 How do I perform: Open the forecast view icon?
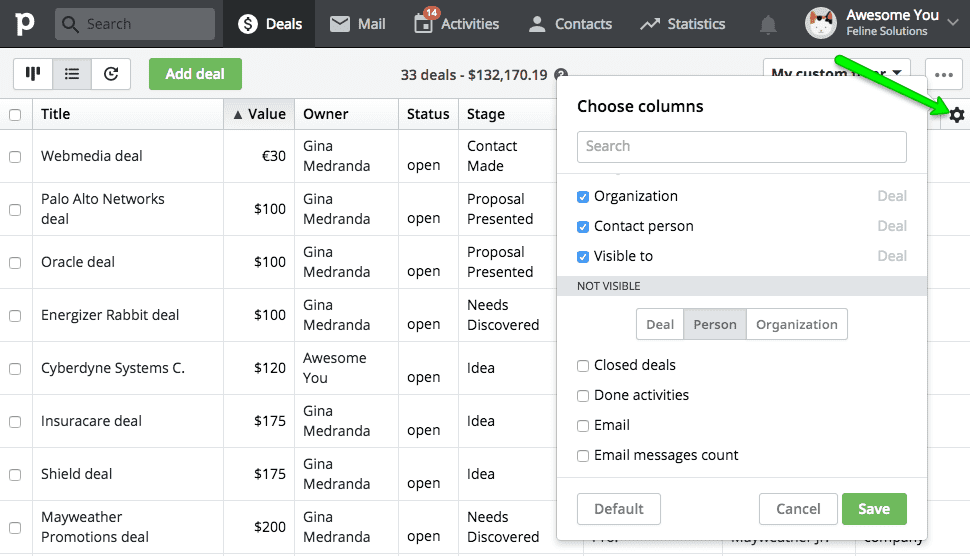[111, 74]
